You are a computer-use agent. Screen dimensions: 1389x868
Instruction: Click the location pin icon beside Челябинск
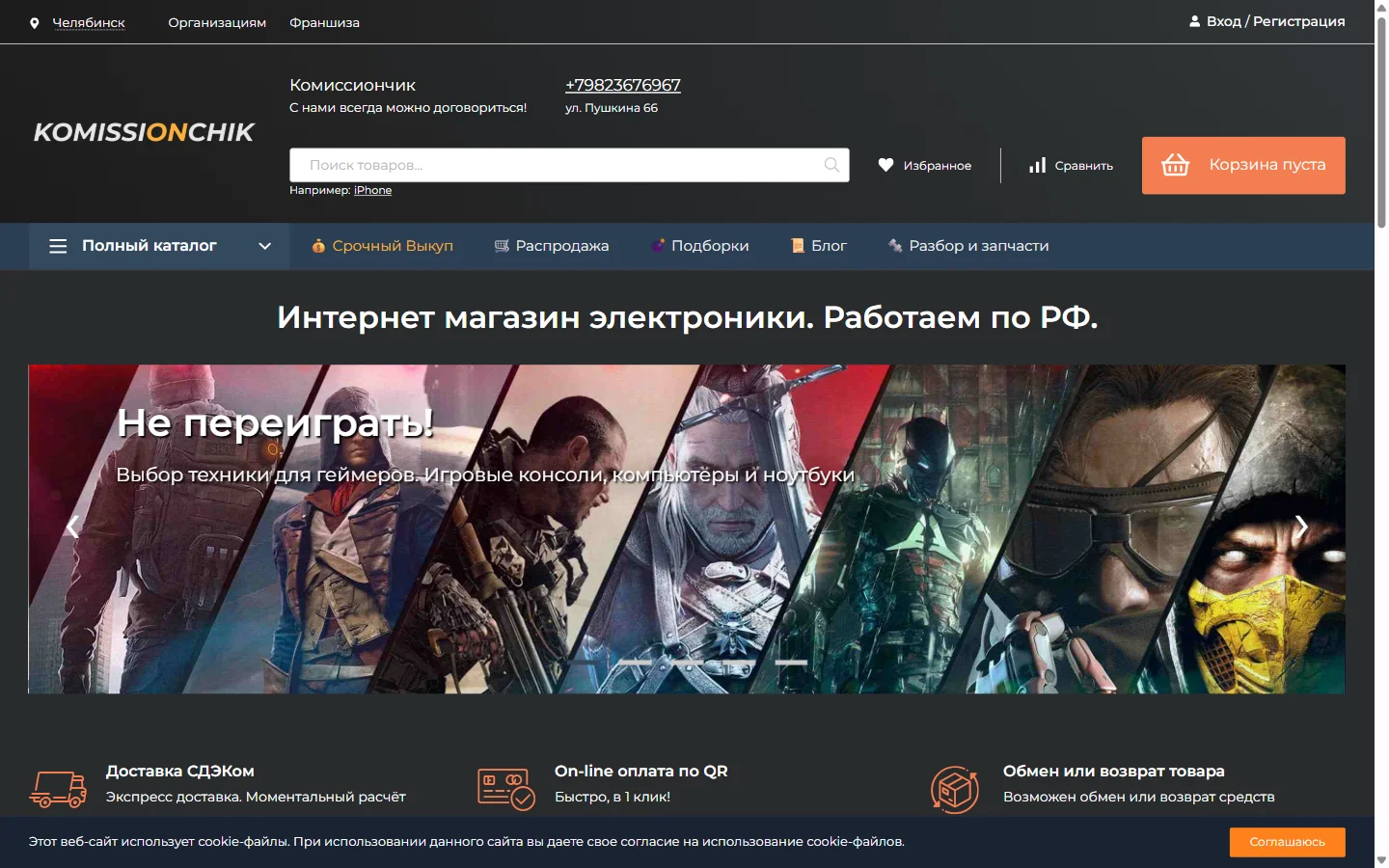(x=35, y=23)
